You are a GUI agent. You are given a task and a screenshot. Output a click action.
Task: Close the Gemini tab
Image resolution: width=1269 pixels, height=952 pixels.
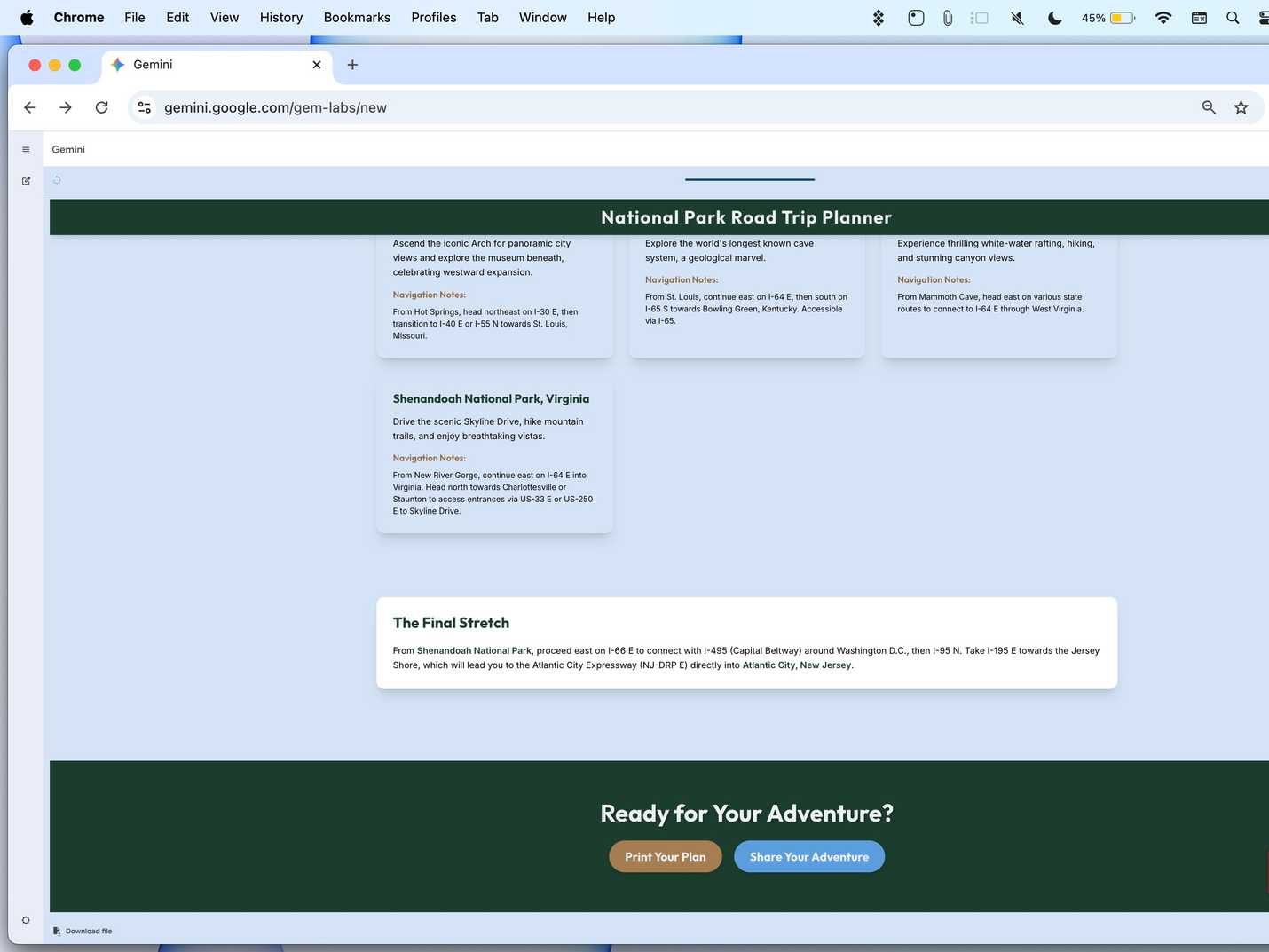pyautogui.click(x=317, y=65)
